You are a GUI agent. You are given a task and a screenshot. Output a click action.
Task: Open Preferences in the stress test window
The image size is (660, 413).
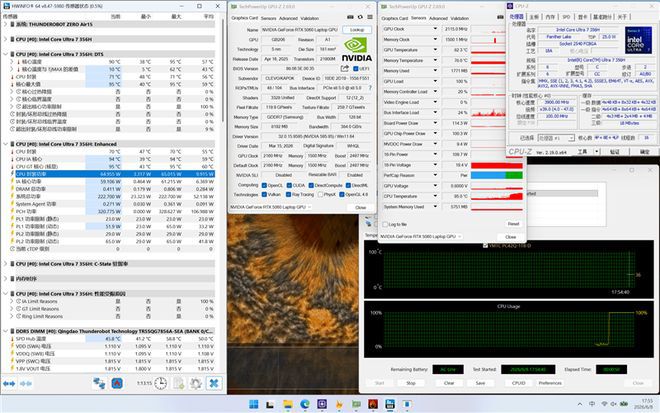(550, 383)
